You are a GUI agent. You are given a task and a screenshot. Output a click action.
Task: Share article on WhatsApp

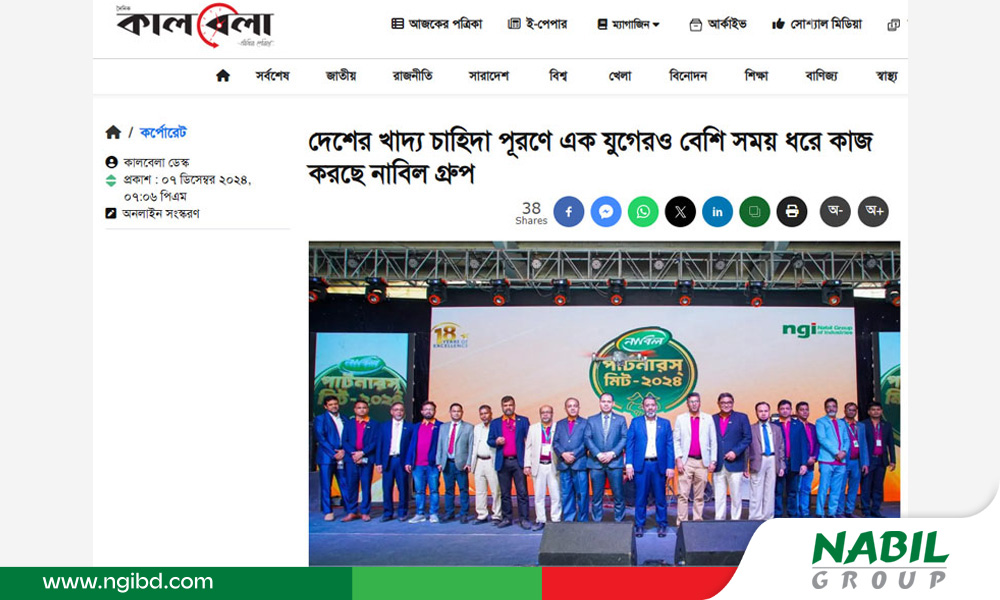point(643,212)
